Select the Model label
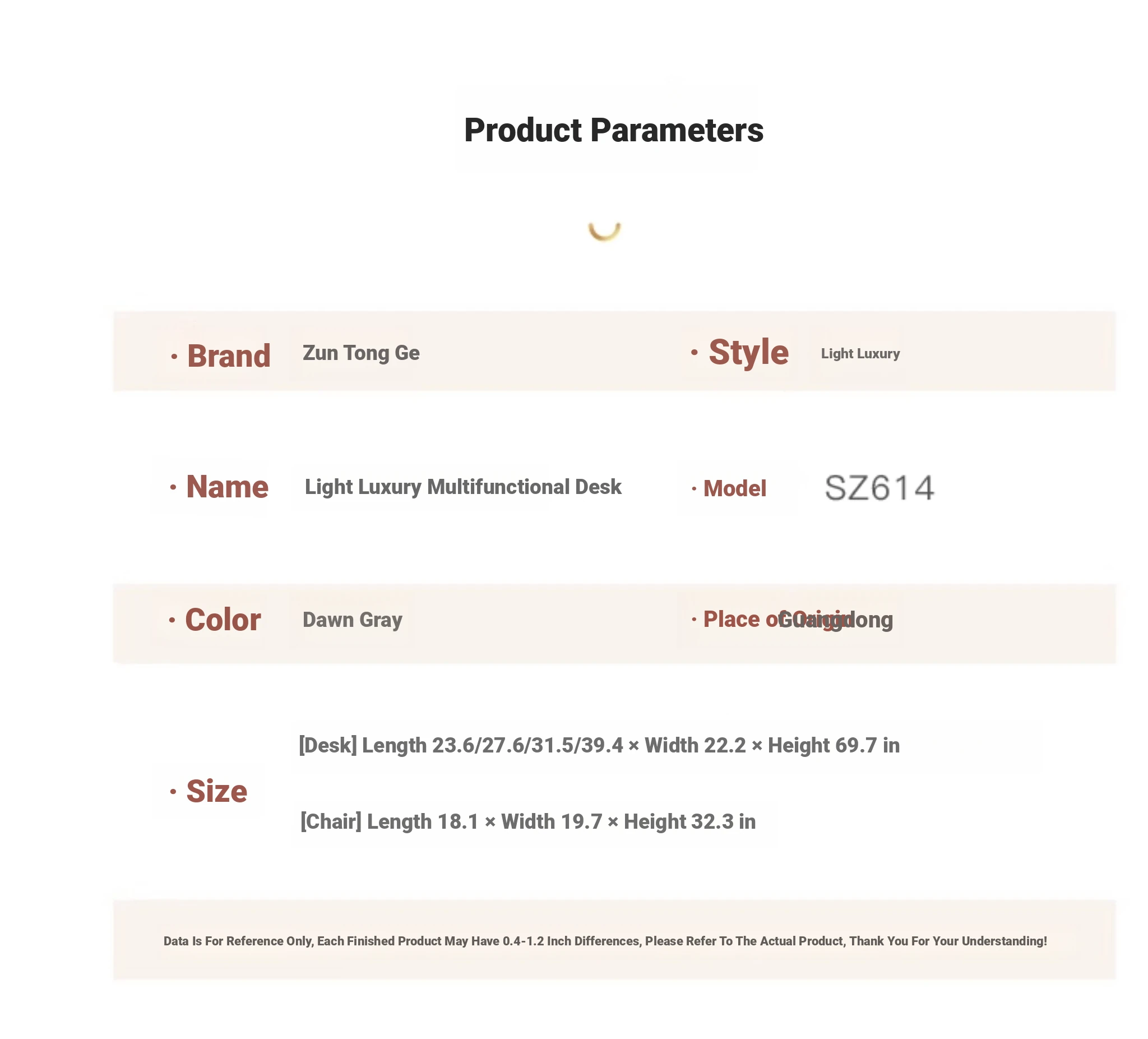 coord(734,489)
